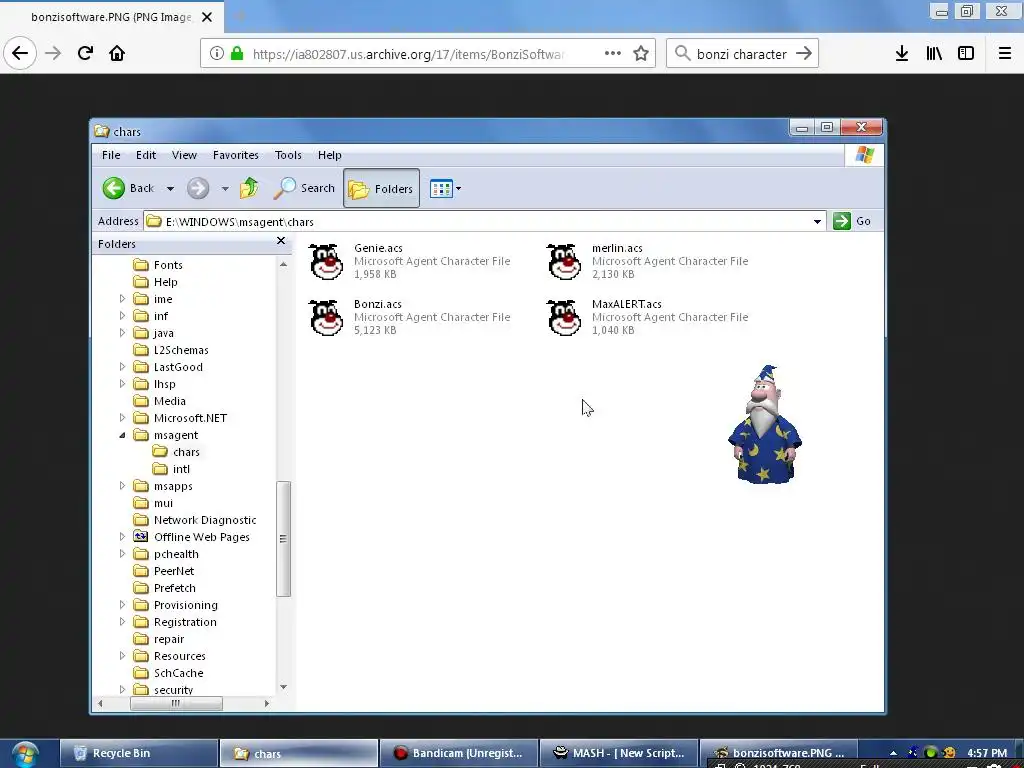Expand the LastGood folder node
Image resolution: width=1024 pixels, height=768 pixels.
pos(122,367)
